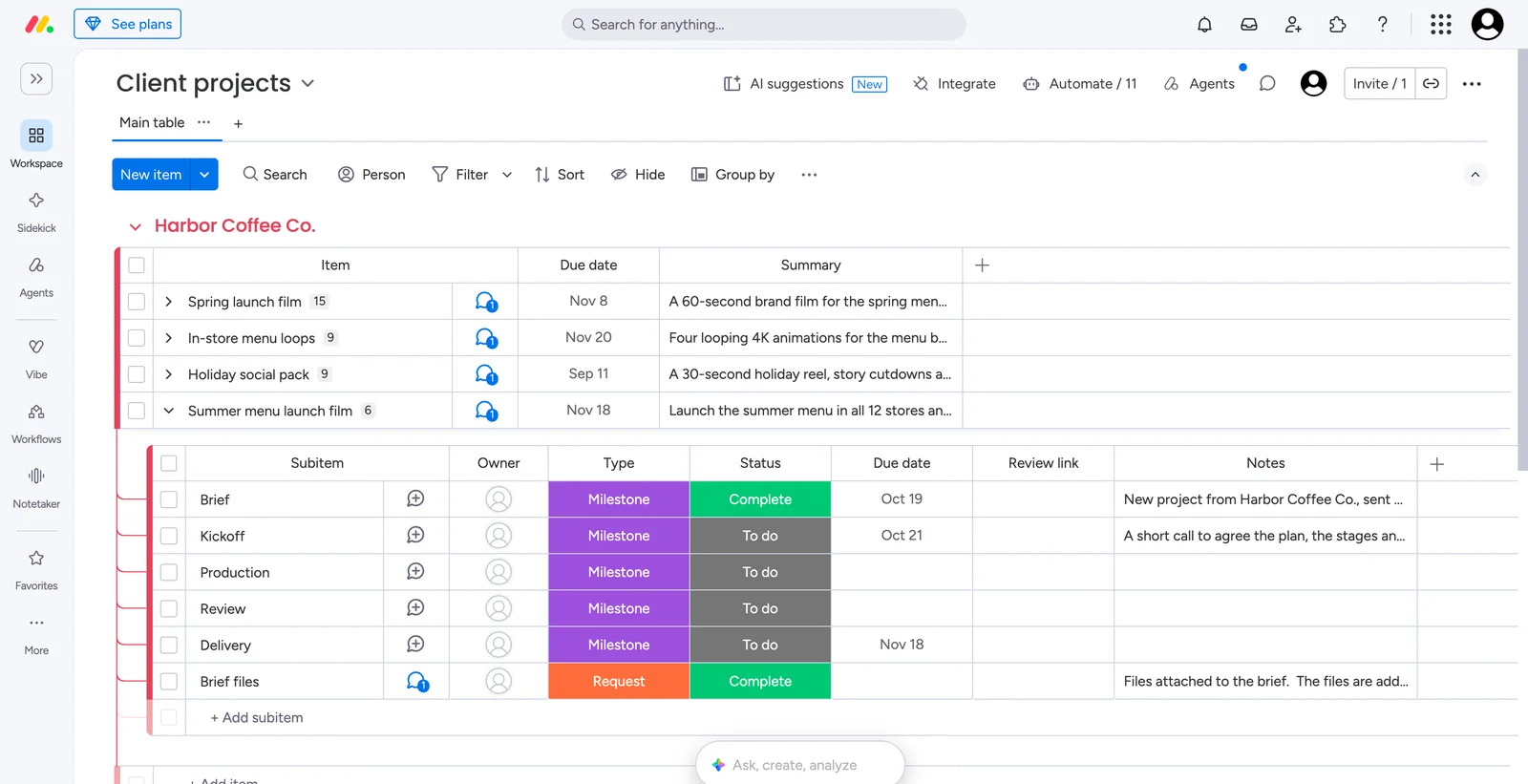Open the help question mark icon
The width and height of the screenshot is (1528, 784).
point(1382,25)
